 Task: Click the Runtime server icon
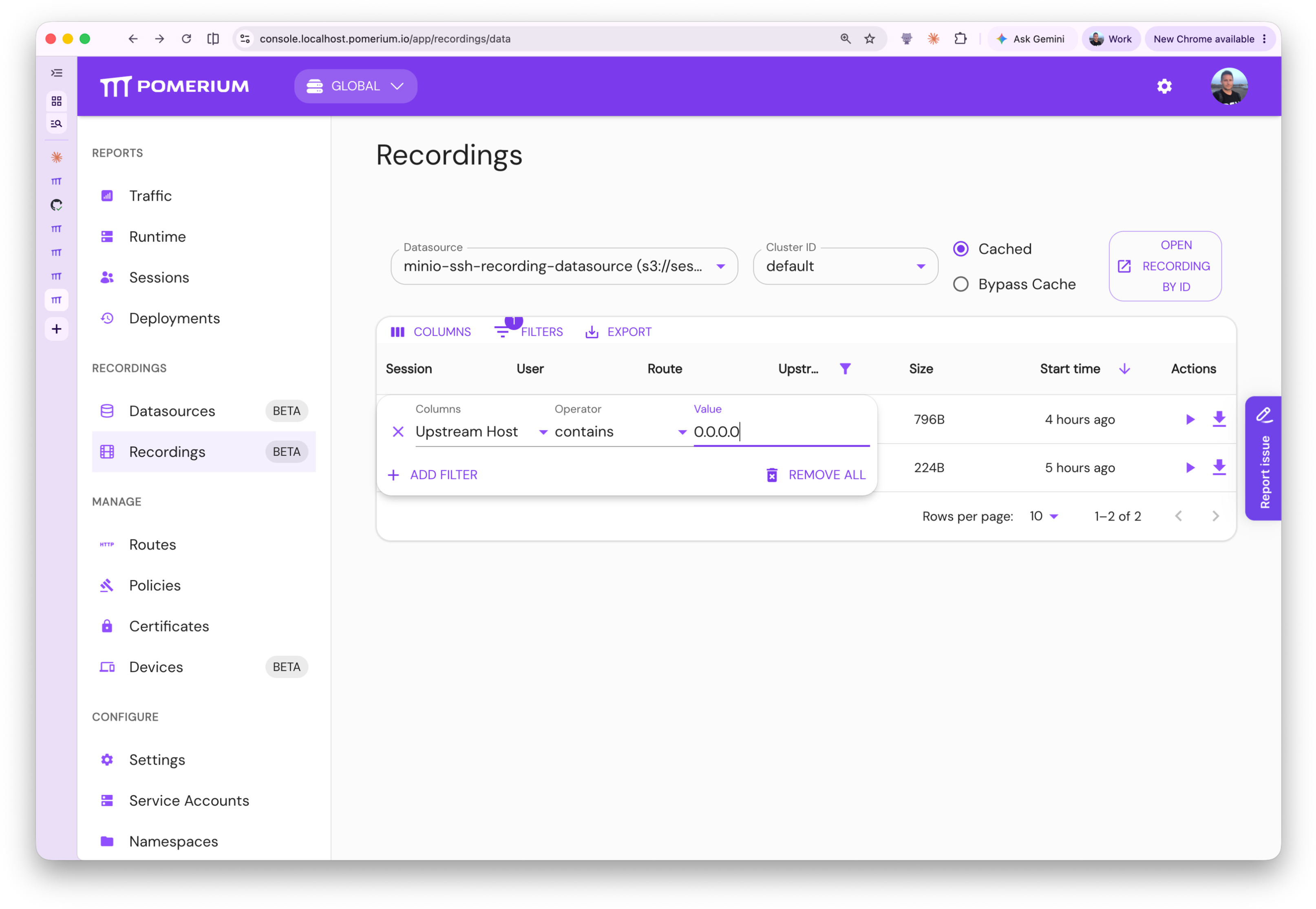[107, 236]
